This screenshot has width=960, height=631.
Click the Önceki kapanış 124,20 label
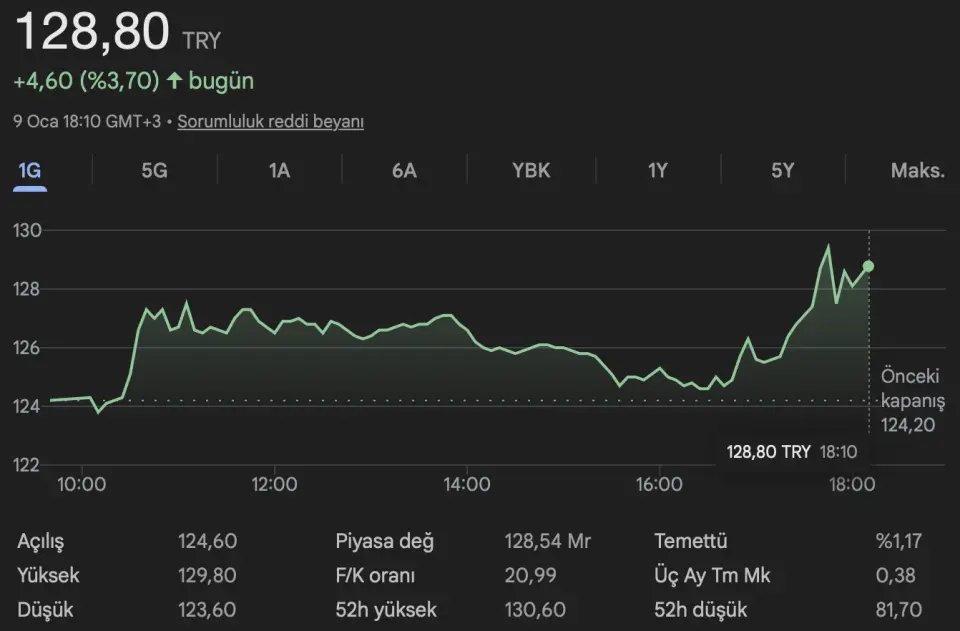click(912, 401)
